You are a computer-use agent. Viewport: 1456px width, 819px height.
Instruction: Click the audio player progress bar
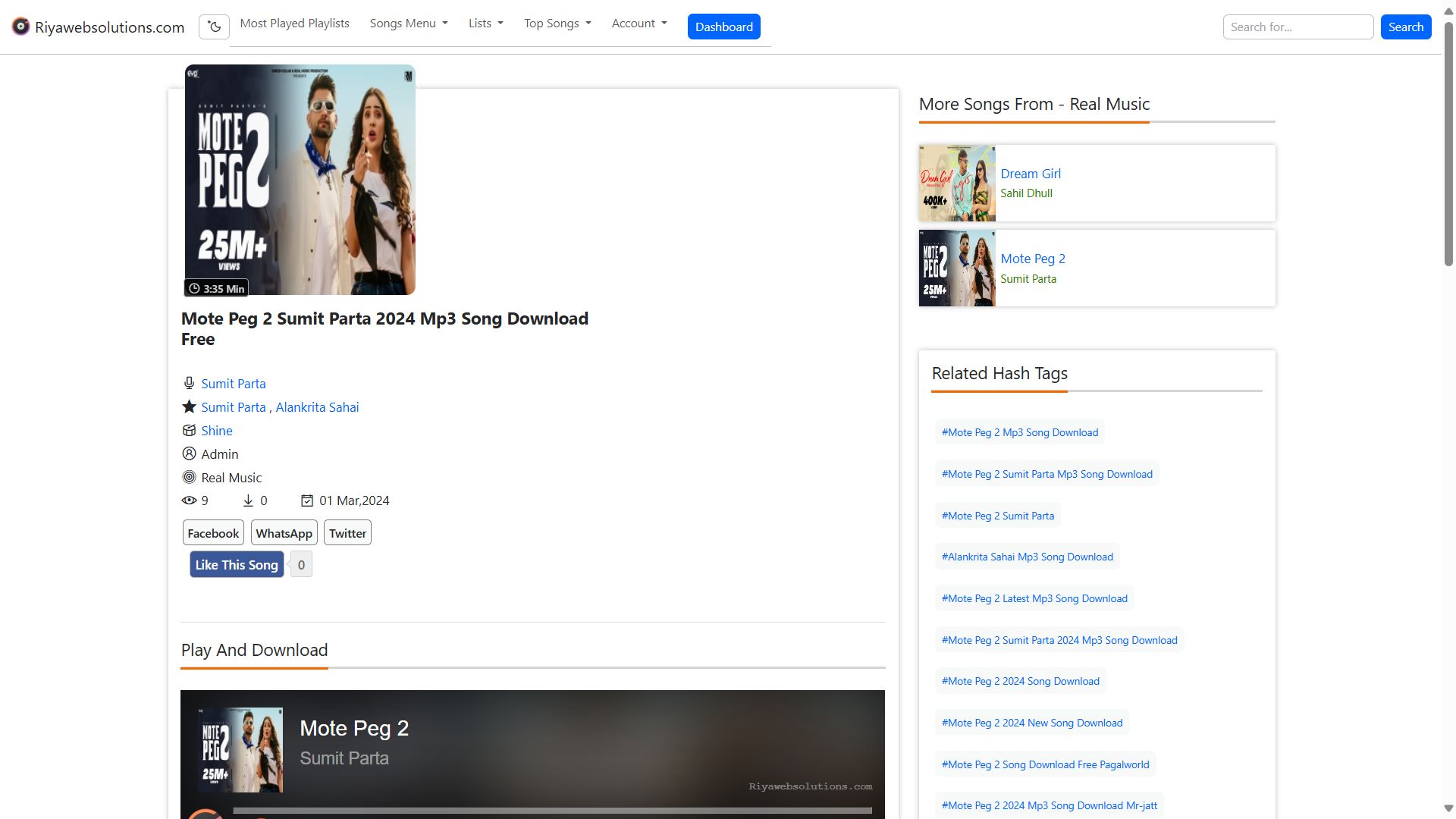coord(552,811)
